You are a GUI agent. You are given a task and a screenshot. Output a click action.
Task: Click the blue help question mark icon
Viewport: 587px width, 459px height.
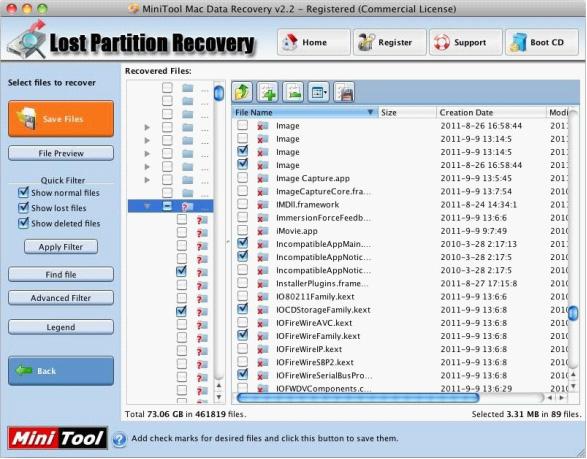119,439
